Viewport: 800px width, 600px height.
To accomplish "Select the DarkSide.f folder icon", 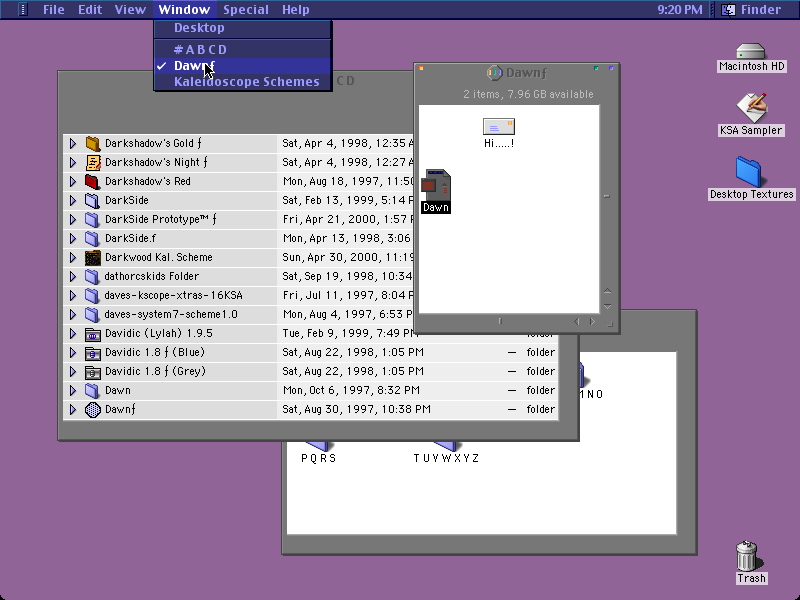I will click(92, 238).
